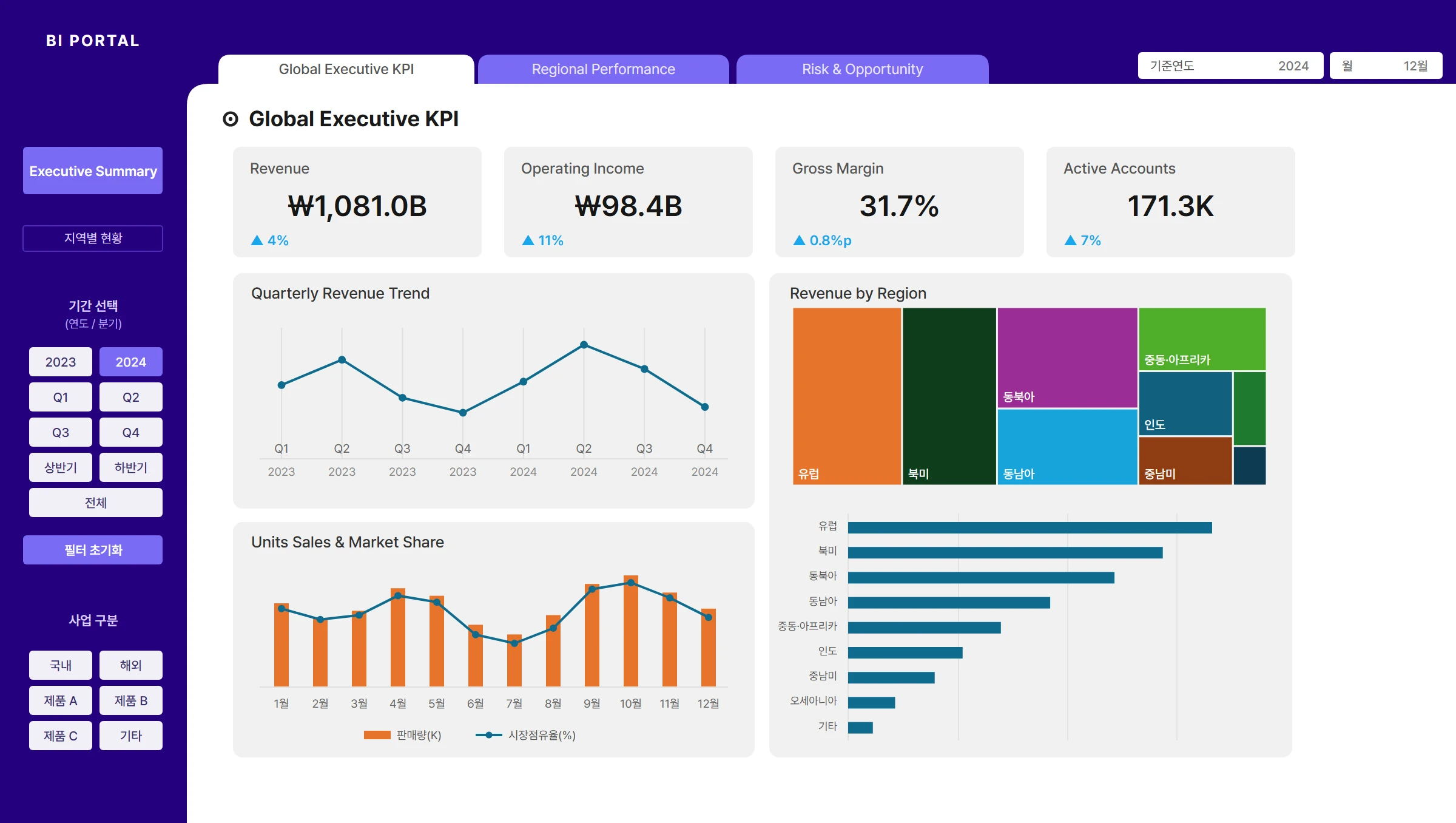
Task: Click the 시장점유율(%) line legend marker
Action: 489,735
